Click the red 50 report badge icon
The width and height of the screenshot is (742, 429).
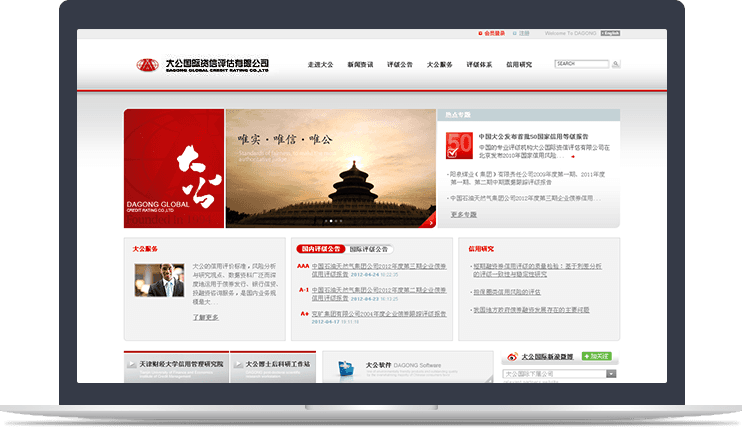[458, 147]
